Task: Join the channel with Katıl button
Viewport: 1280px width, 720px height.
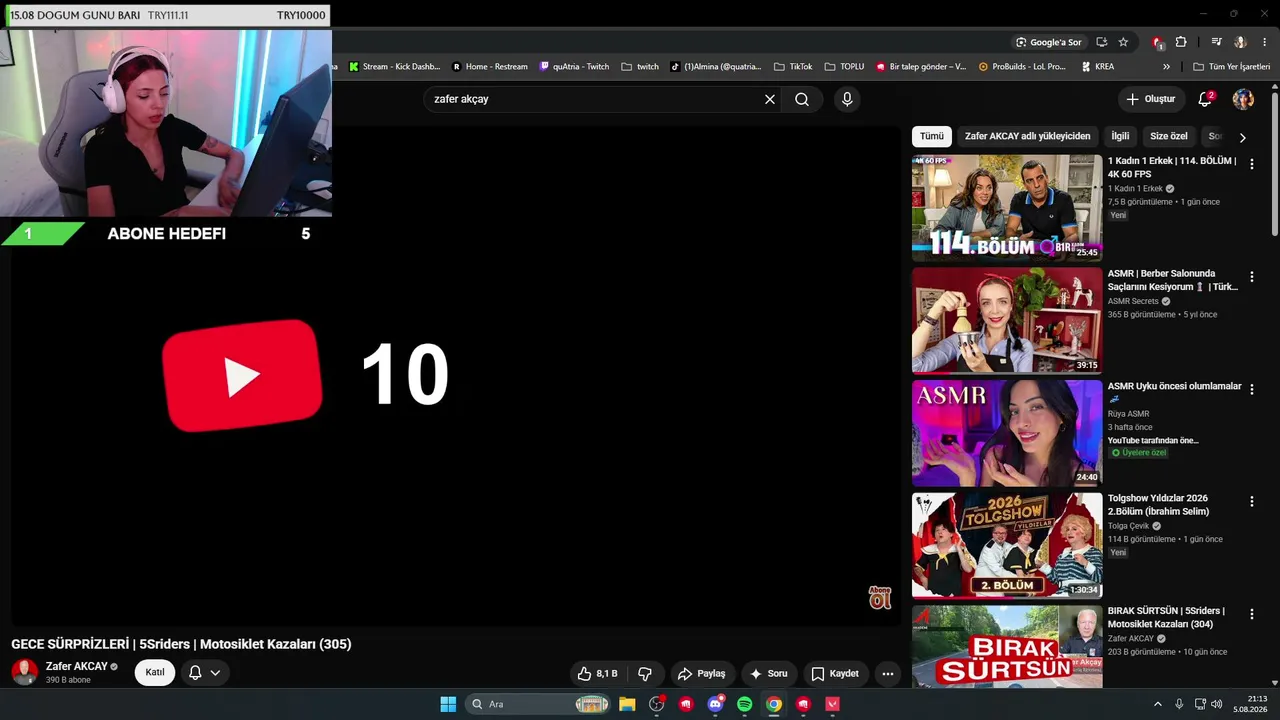Action: point(155,672)
